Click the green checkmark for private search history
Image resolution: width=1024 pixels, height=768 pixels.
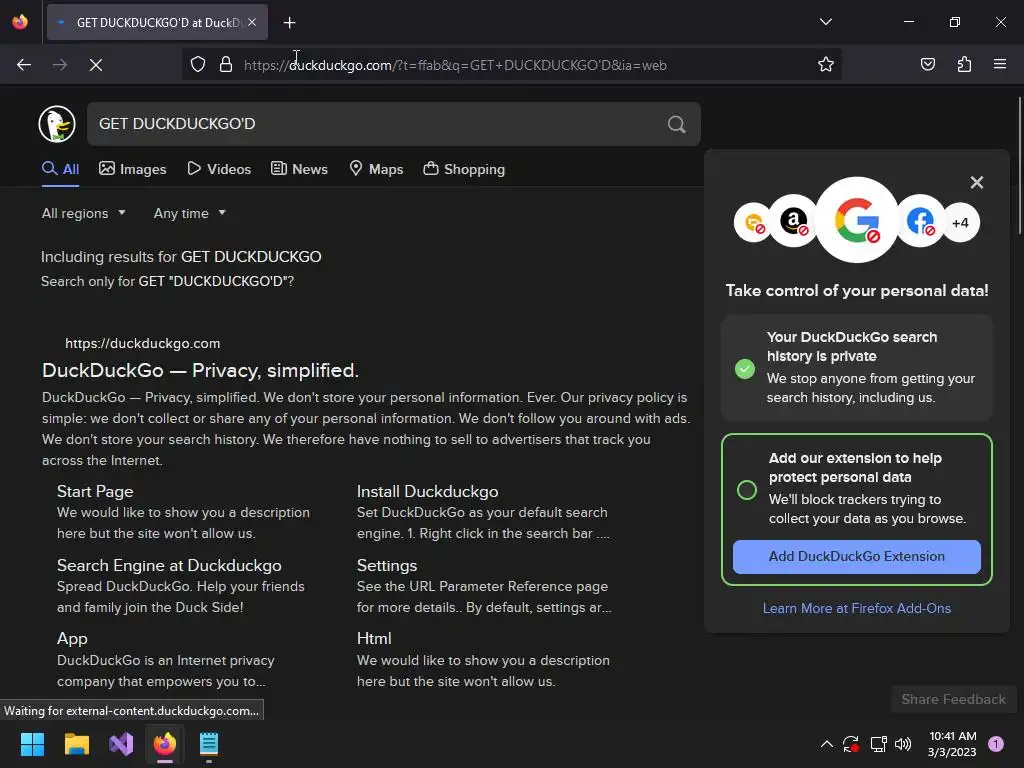pyautogui.click(x=744, y=369)
